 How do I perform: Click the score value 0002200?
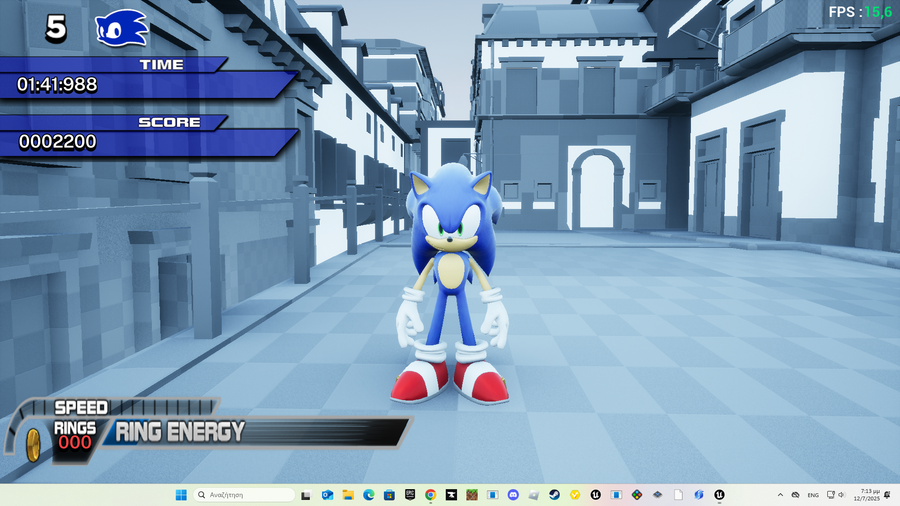pos(57,142)
